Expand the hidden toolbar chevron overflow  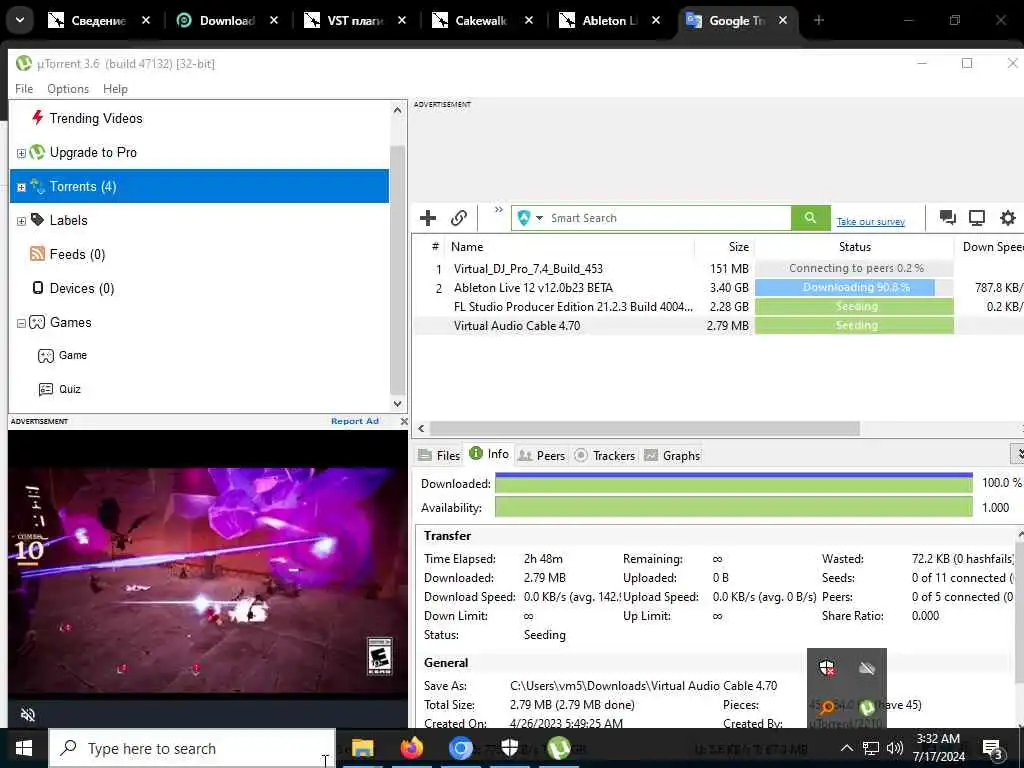pos(499,210)
